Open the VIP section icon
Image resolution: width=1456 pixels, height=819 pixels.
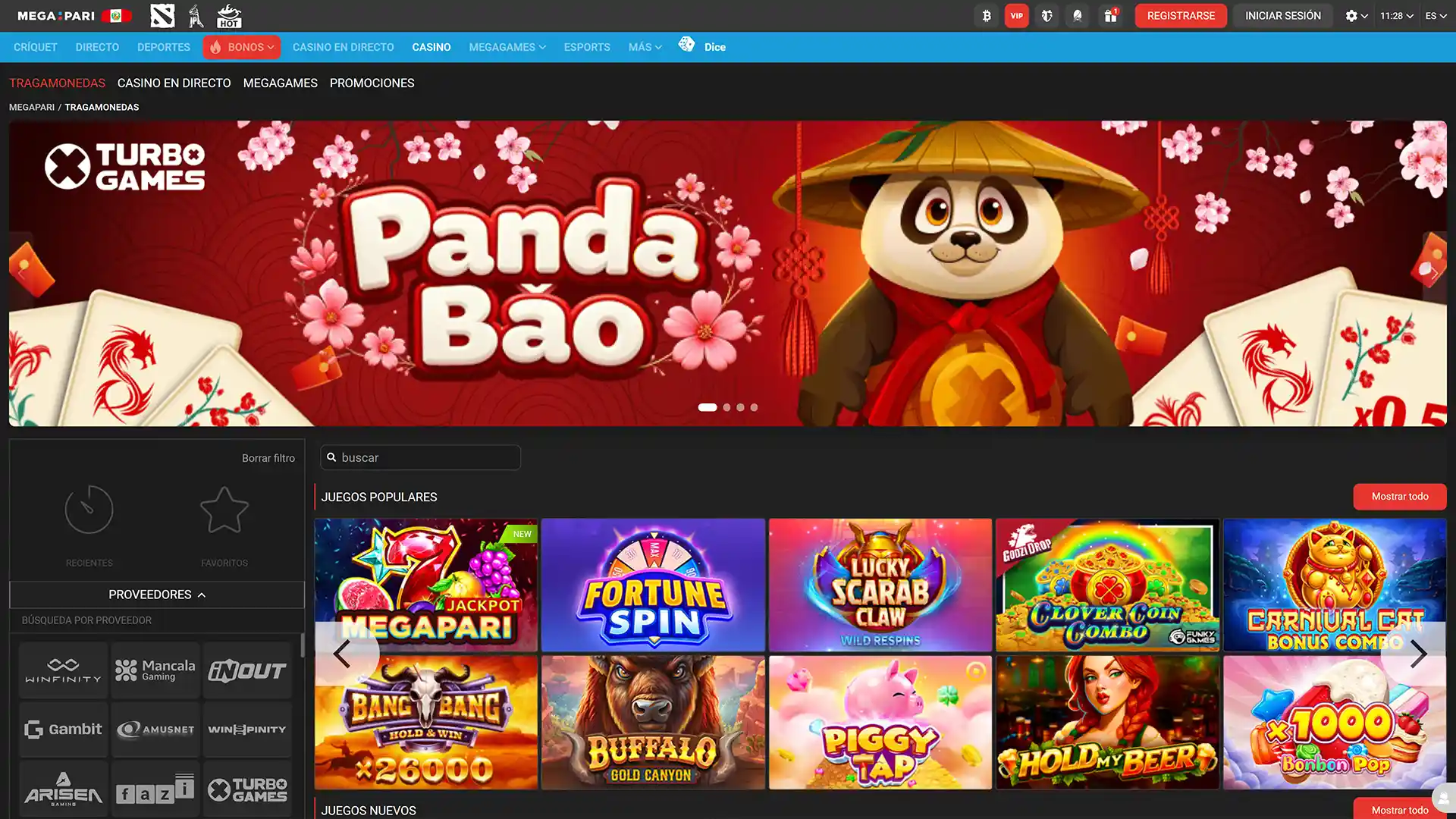tap(1017, 15)
